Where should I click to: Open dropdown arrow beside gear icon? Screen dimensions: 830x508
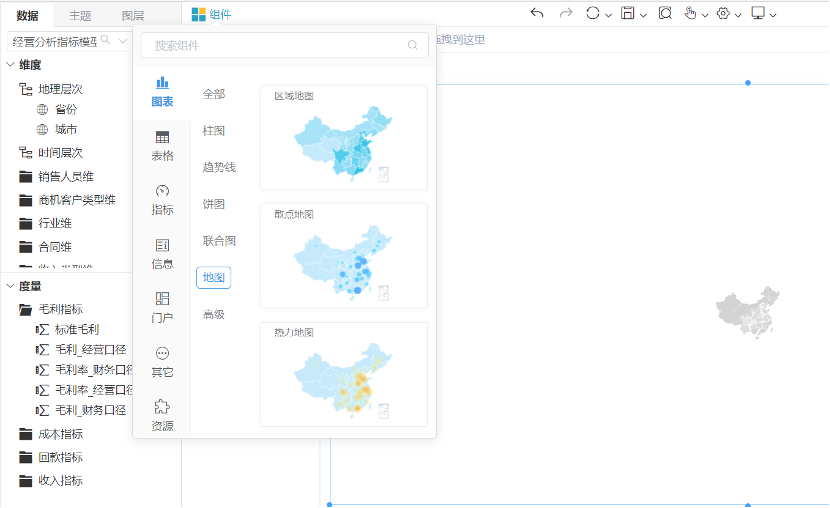pyautogui.click(x=738, y=15)
